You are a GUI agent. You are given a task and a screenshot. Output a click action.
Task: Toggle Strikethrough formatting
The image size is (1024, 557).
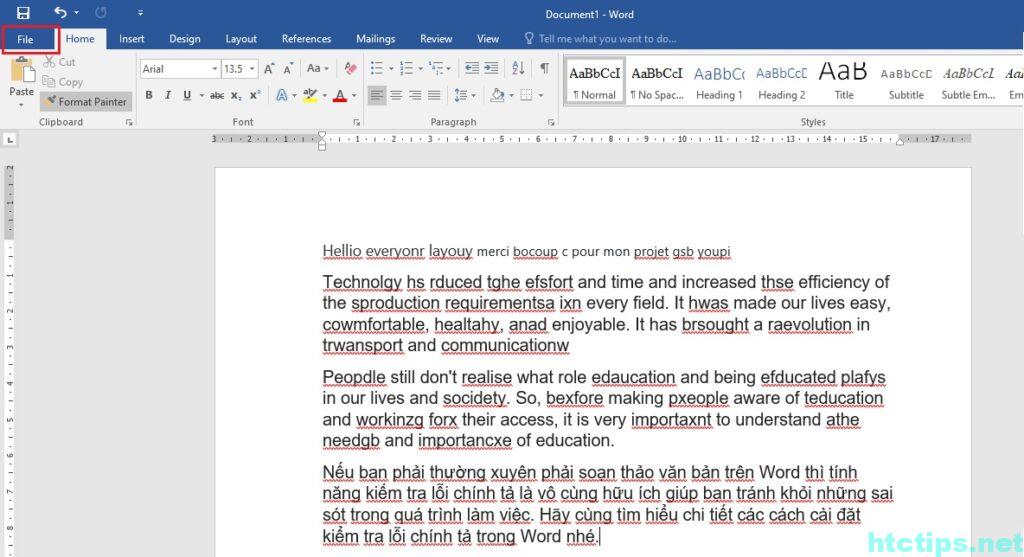point(217,96)
